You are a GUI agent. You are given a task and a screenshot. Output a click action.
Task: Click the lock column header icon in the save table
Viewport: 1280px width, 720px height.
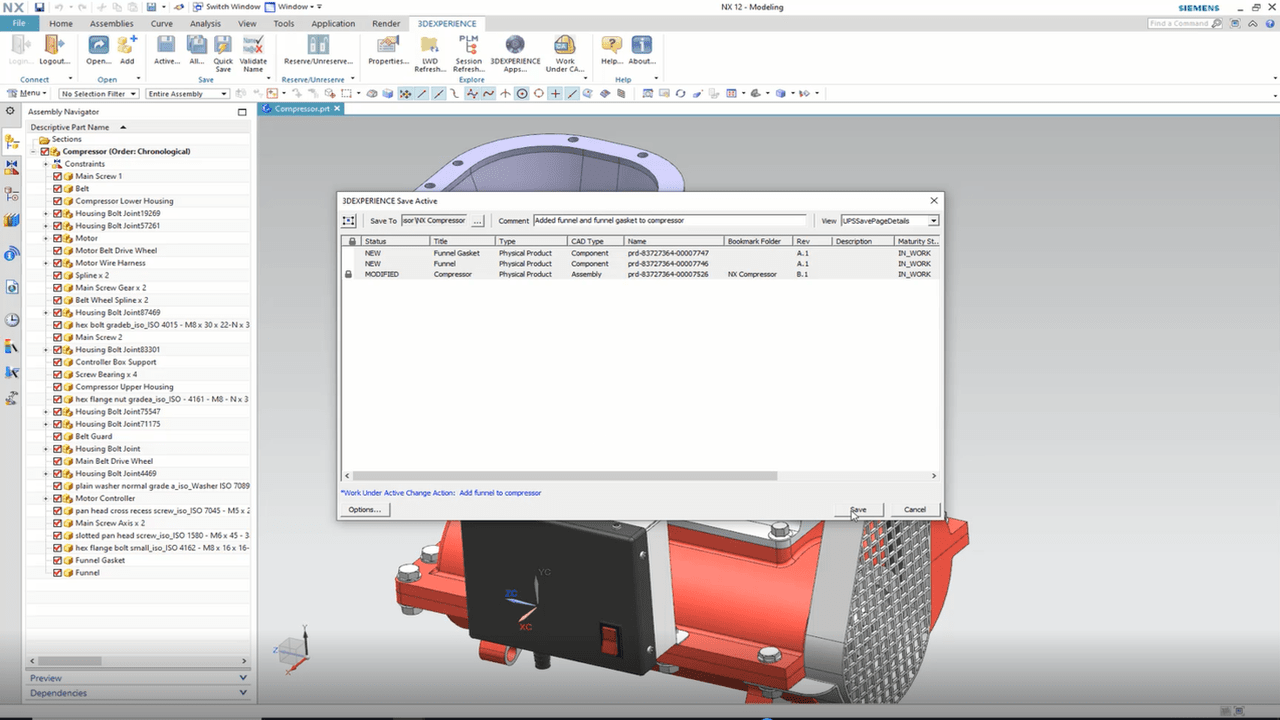click(351, 241)
